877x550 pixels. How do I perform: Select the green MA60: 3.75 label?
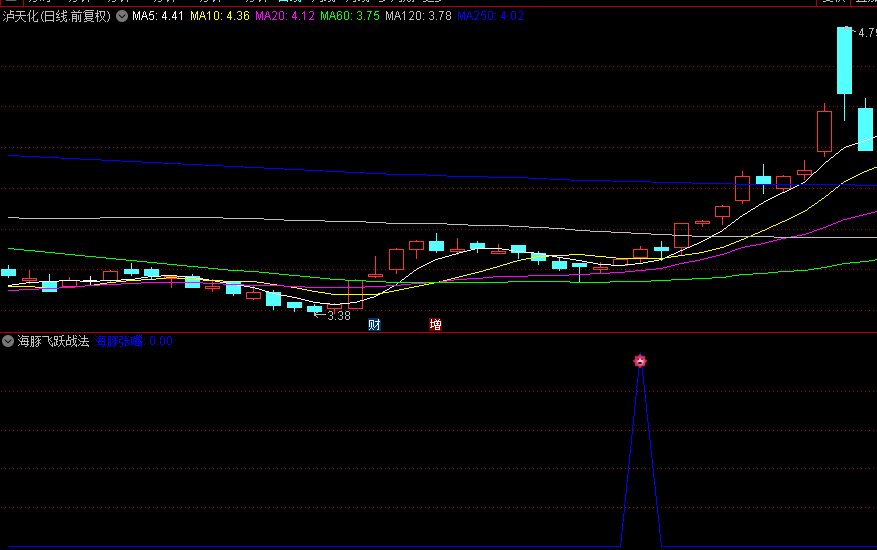coord(350,16)
